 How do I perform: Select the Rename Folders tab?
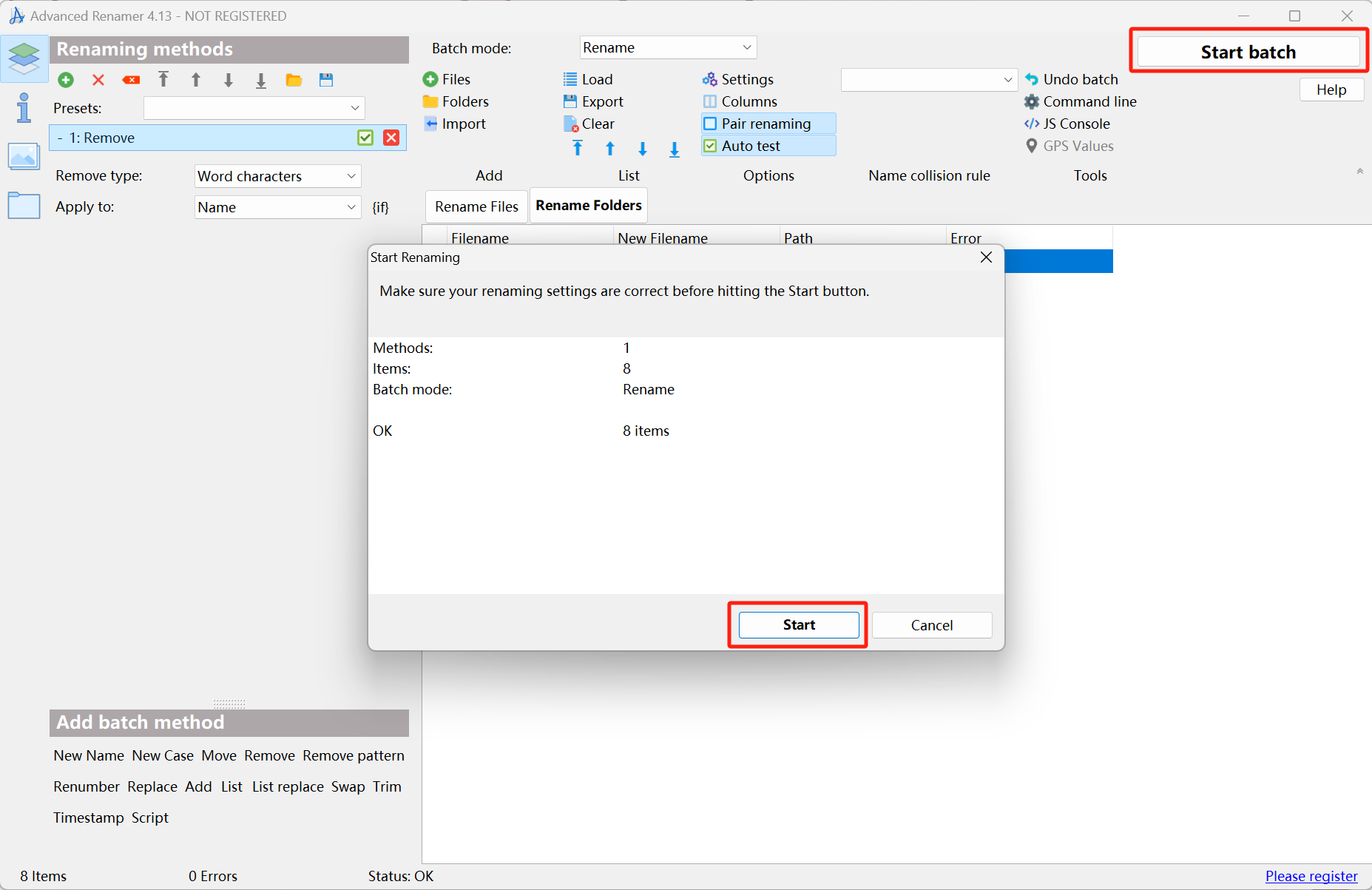pyautogui.click(x=589, y=206)
